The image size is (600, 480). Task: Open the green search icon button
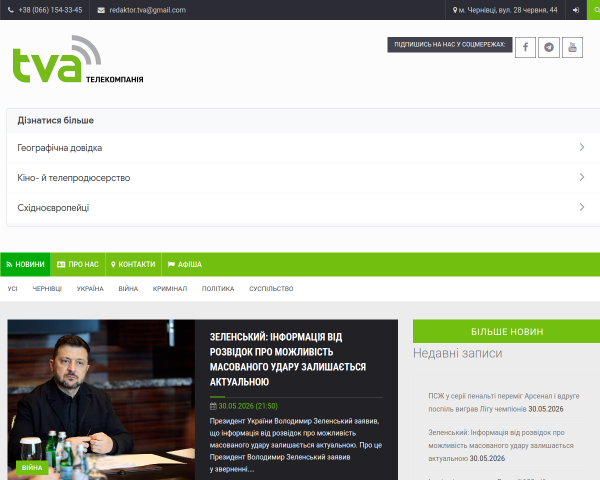(x=594, y=10)
